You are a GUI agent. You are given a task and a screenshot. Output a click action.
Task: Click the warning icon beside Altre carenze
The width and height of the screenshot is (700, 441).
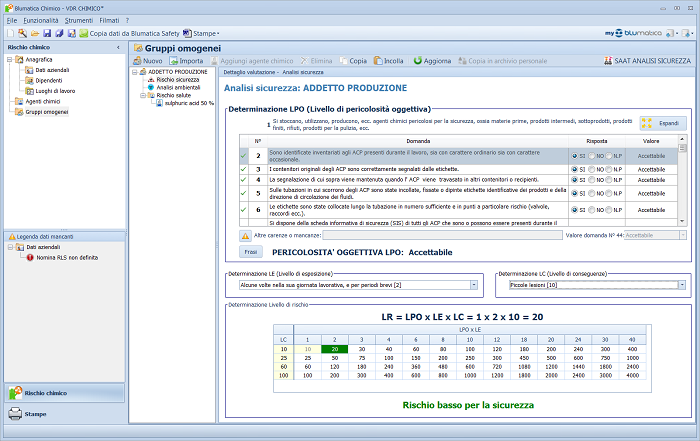coord(246,234)
